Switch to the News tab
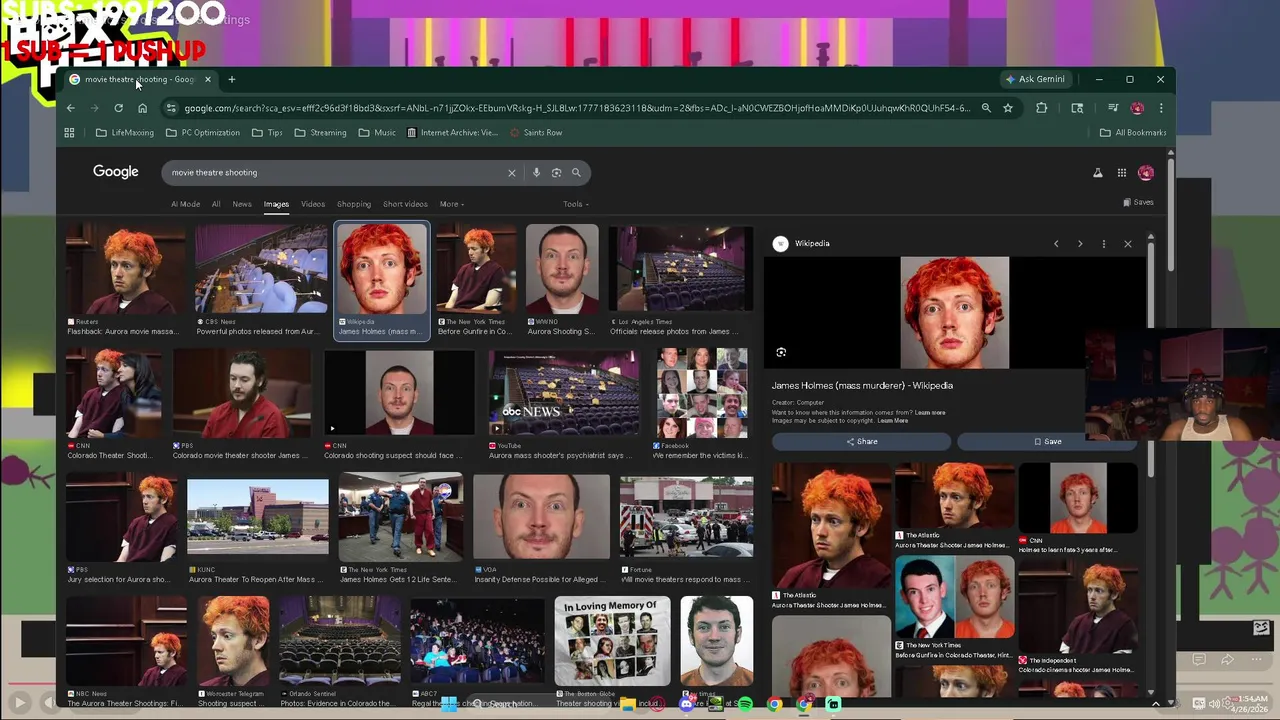Screen dimensions: 1280x720 click(242, 204)
